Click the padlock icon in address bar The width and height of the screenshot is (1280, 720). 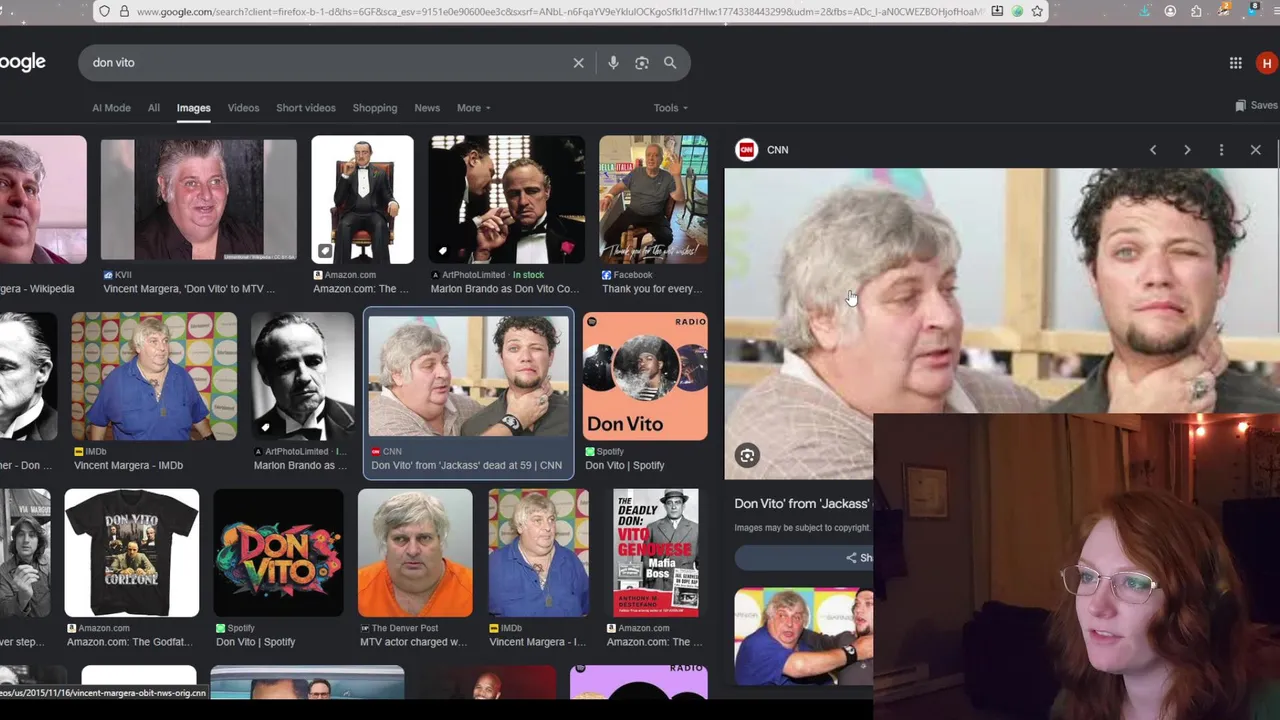click(x=124, y=11)
